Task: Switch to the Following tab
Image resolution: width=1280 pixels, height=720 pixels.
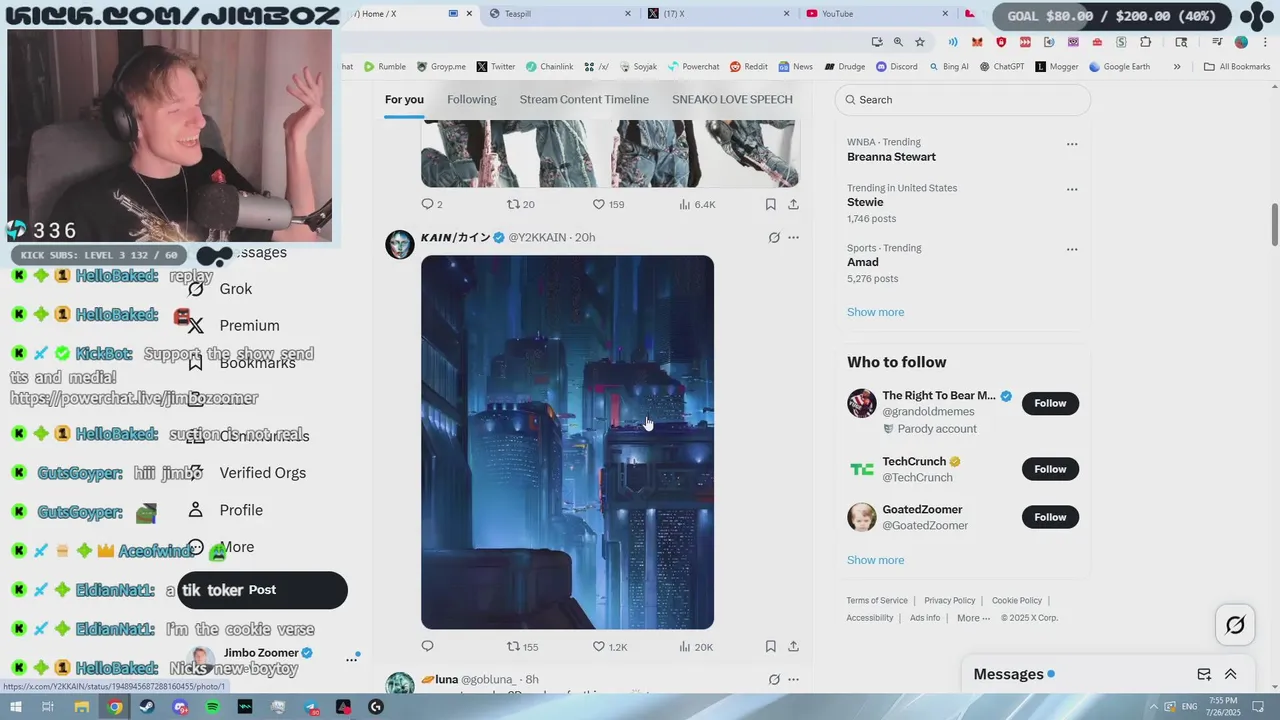Action: 471,99
